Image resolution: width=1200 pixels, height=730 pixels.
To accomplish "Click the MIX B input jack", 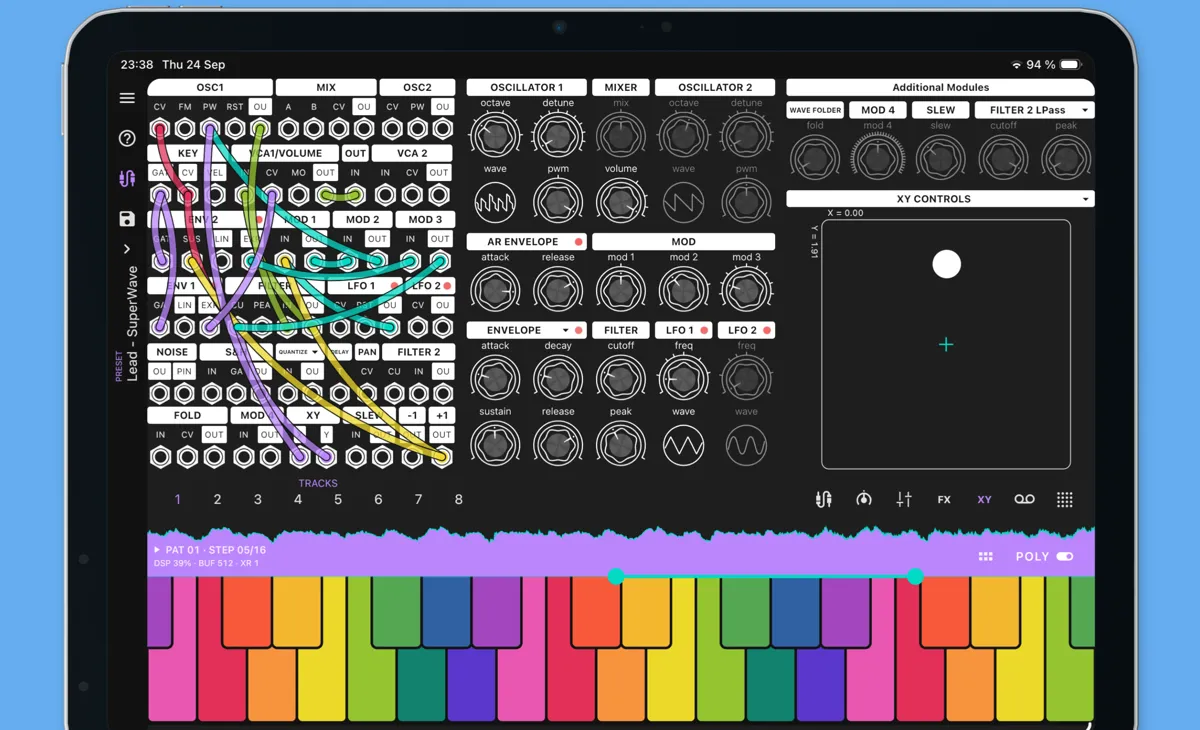I will pyautogui.click(x=314, y=129).
